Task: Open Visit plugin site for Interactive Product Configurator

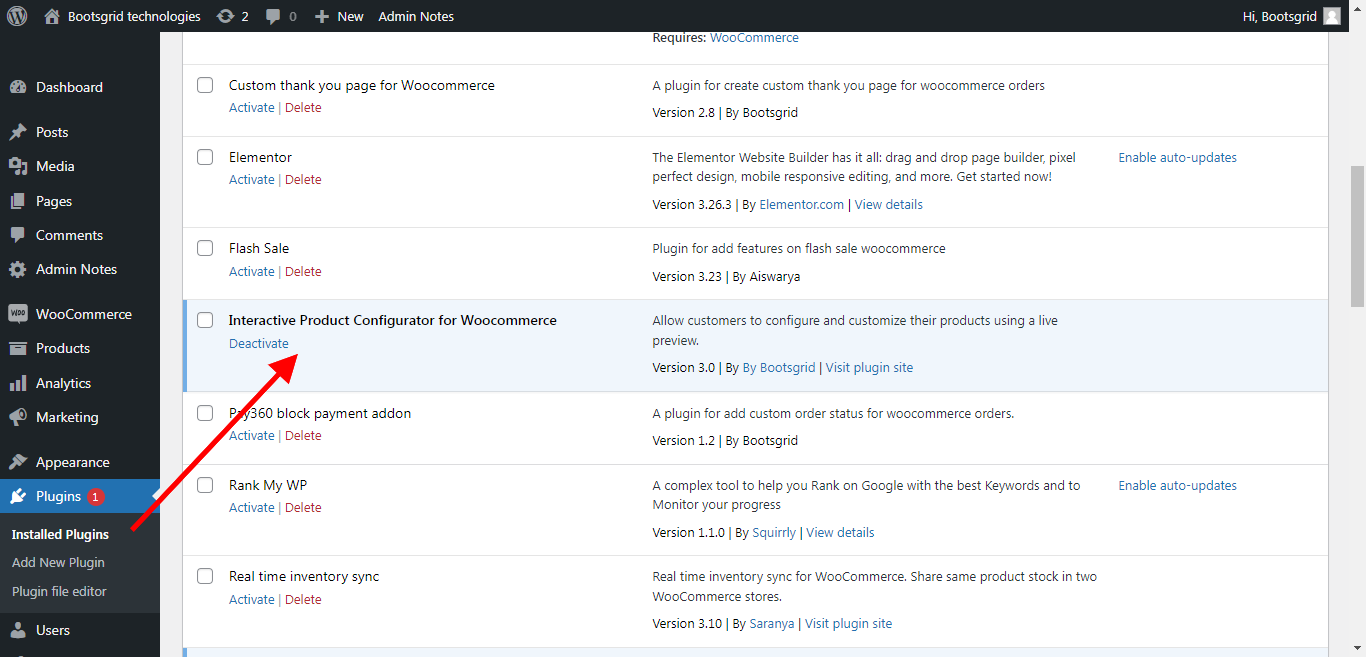Action: click(x=869, y=367)
